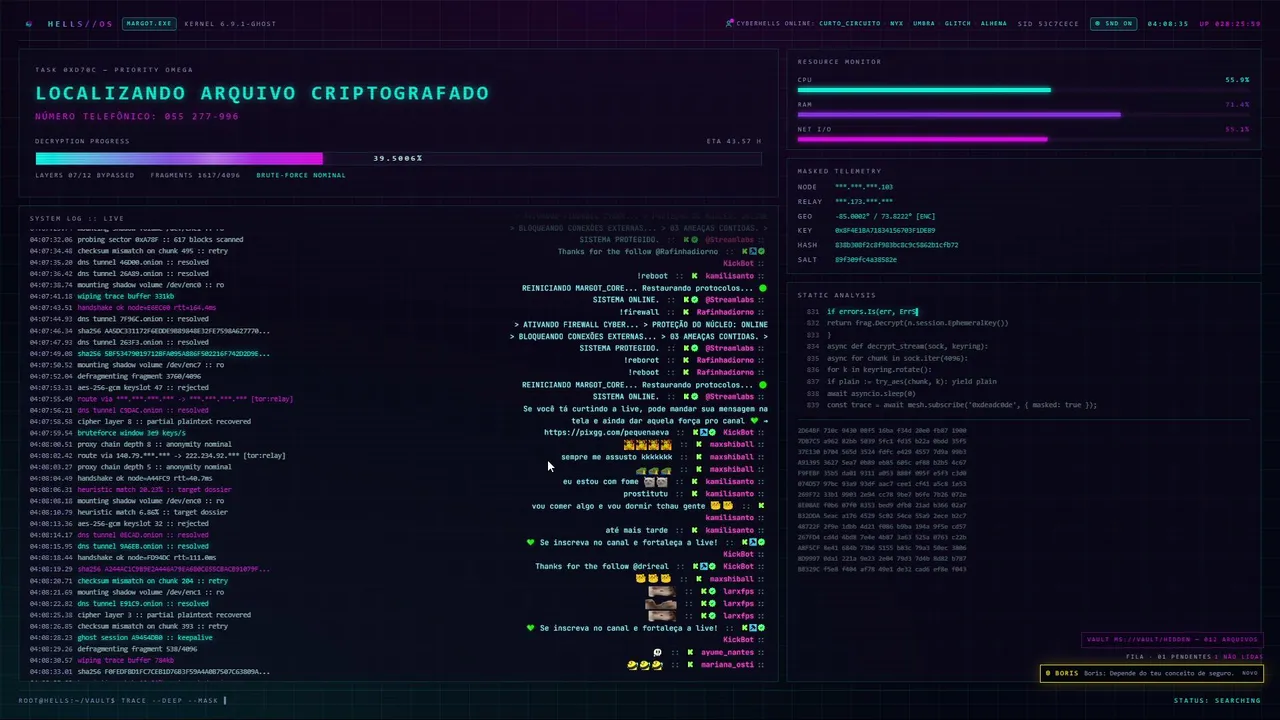Click code line 839 const trace
Image resolution: width=1280 pixels, height=720 pixels.
pos(952,405)
